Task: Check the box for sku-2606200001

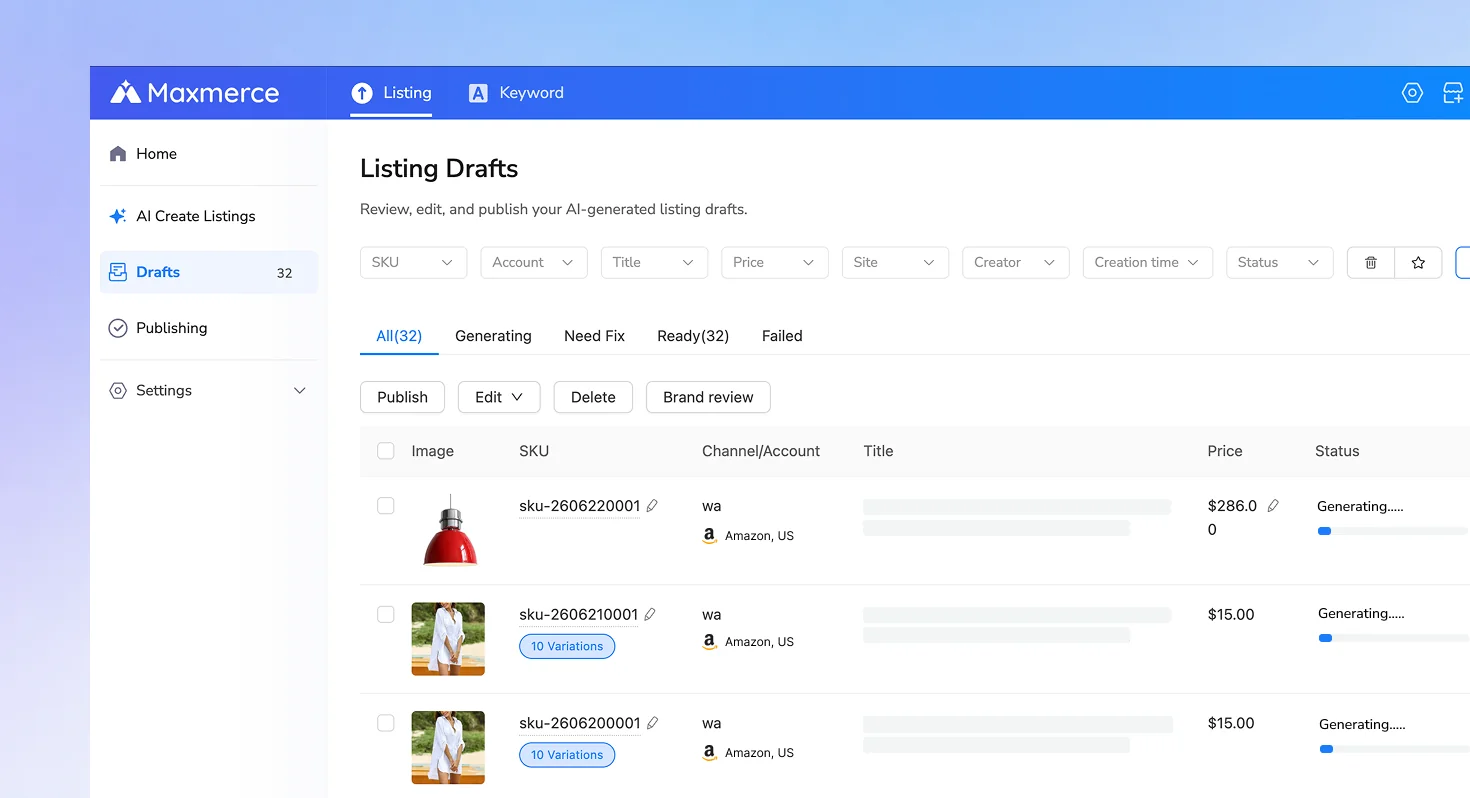Action: pos(386,723)
